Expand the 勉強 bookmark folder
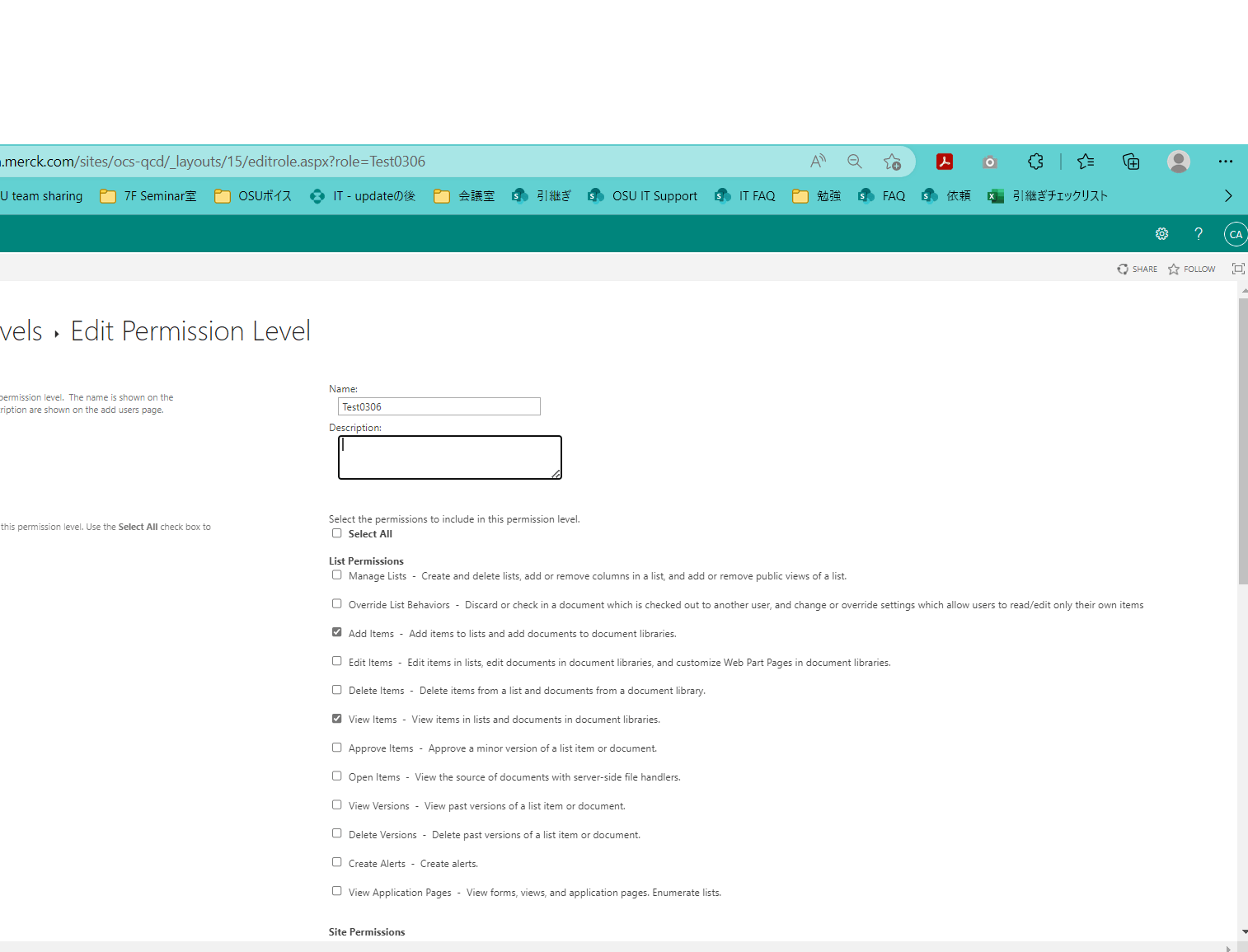The width and height of the screenshot is (1248, 952). point(816,196)
